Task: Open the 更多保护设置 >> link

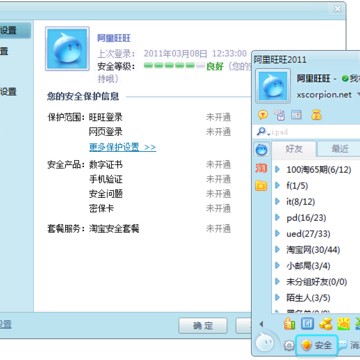Action: 122,147
